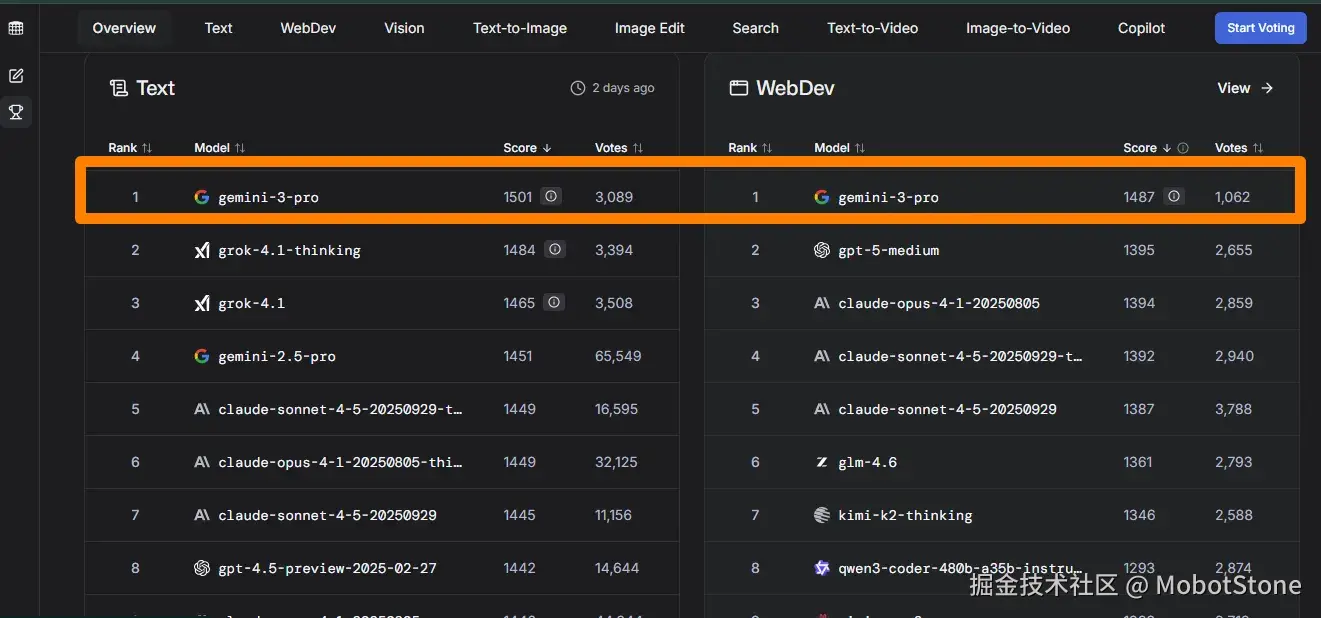Sort WebDev table by Votes
Image resolution: width=1321 pixels, height=618 pixels.
point(1239,148)
